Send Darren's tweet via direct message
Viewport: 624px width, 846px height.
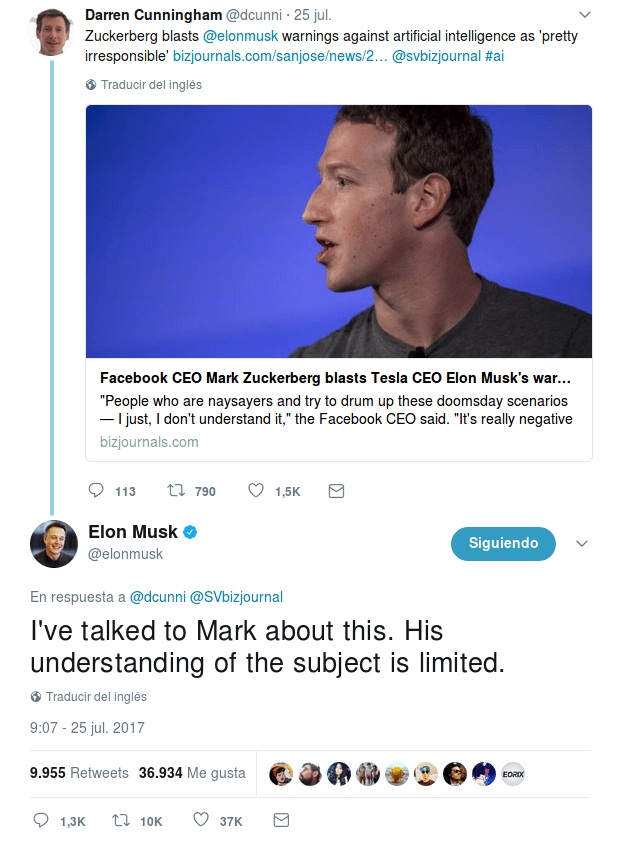click(x=337, y=491)
